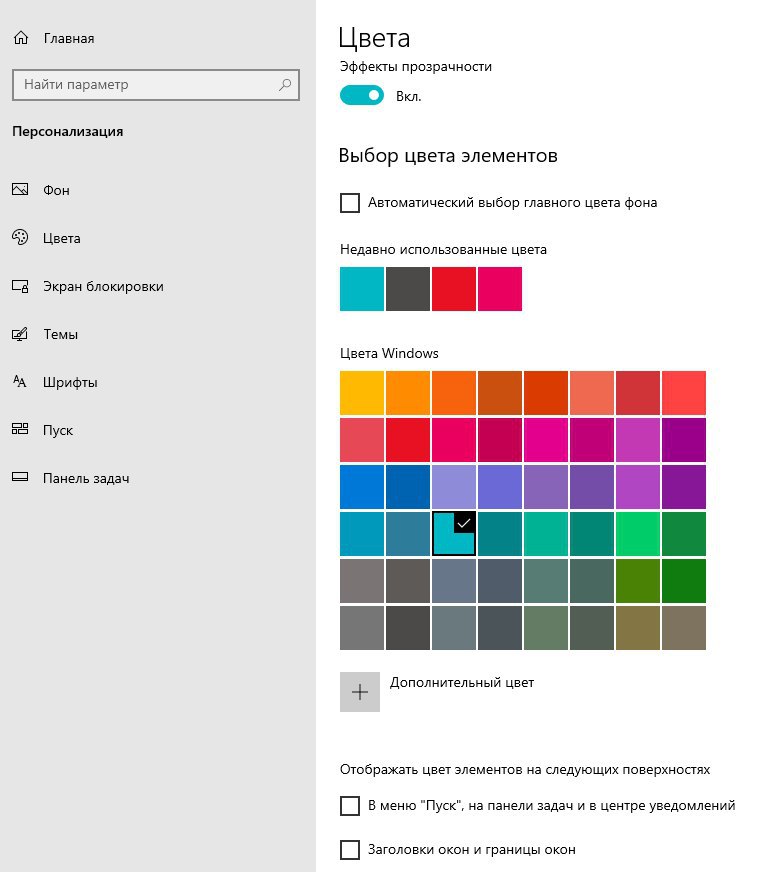This screenshot has height=872, width=757.
Task: Pick the magenta swatch in second row
Action: click(x=546, y=440)
